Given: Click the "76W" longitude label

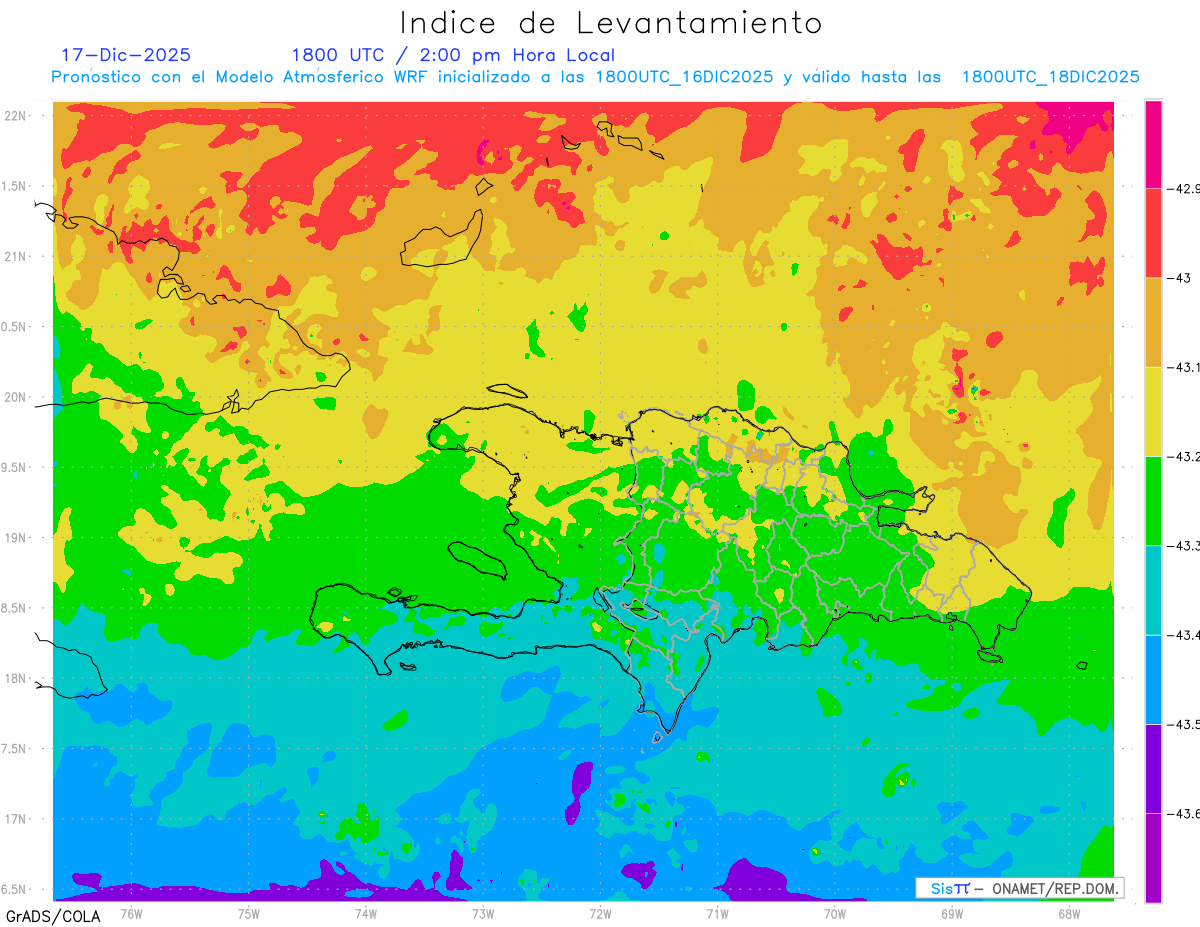Looking at the screenshot, I should (x=131, y=913).
